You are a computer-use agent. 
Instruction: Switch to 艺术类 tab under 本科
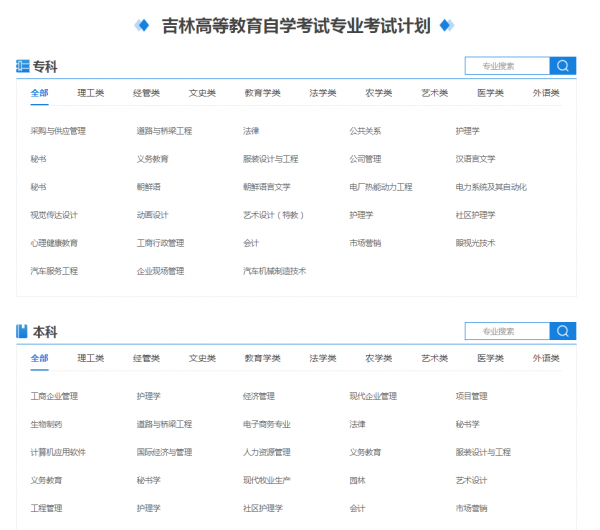[x=434, y=359]
